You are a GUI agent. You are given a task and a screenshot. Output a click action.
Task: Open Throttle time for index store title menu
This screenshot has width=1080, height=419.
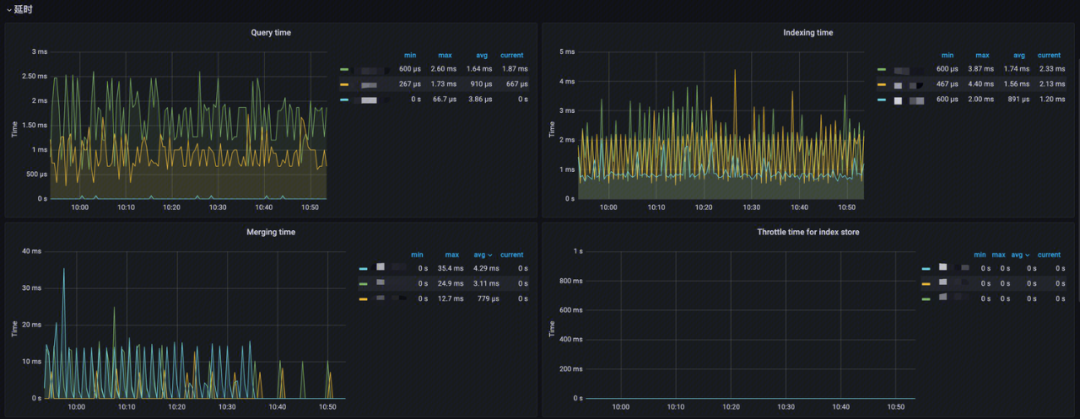807,232
